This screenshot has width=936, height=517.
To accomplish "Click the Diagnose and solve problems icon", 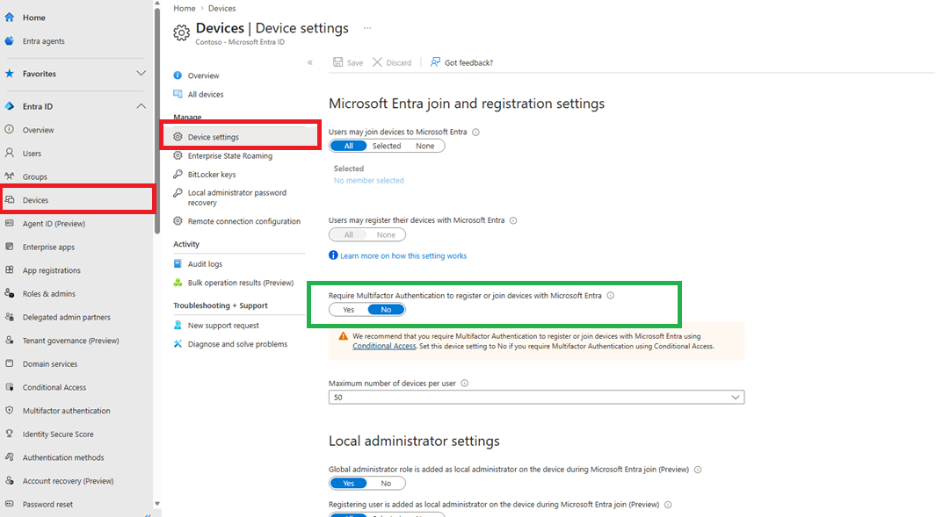I will click(x=178, y=344).
